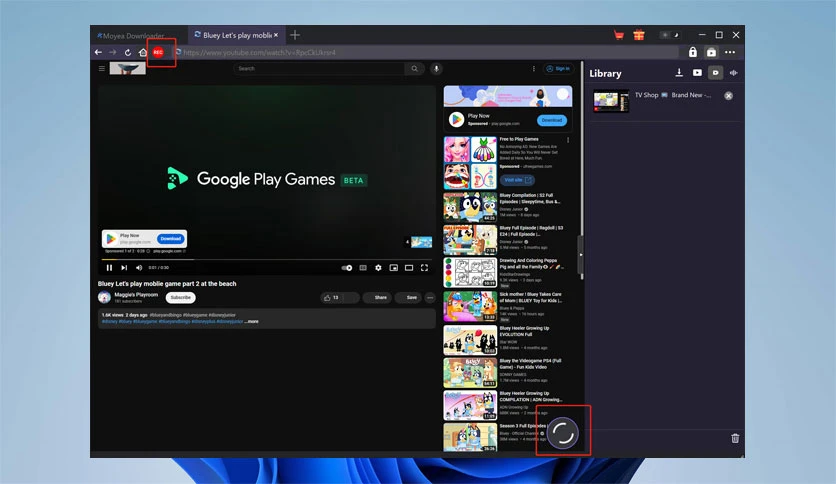
Task: Open the Drawing And Coloring Peppa Pig video
Action: (x=470, y=272)
